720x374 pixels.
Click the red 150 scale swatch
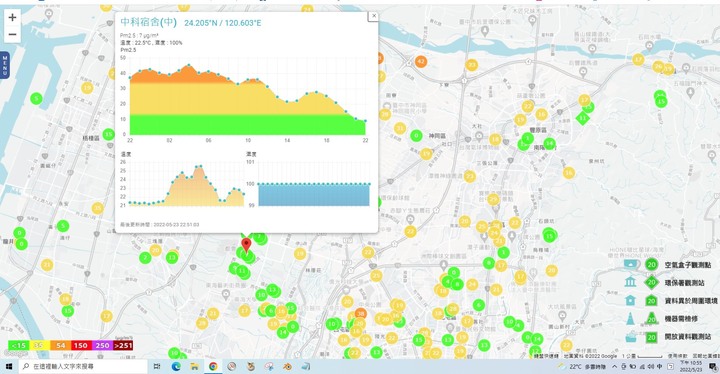tap(81, 346)
